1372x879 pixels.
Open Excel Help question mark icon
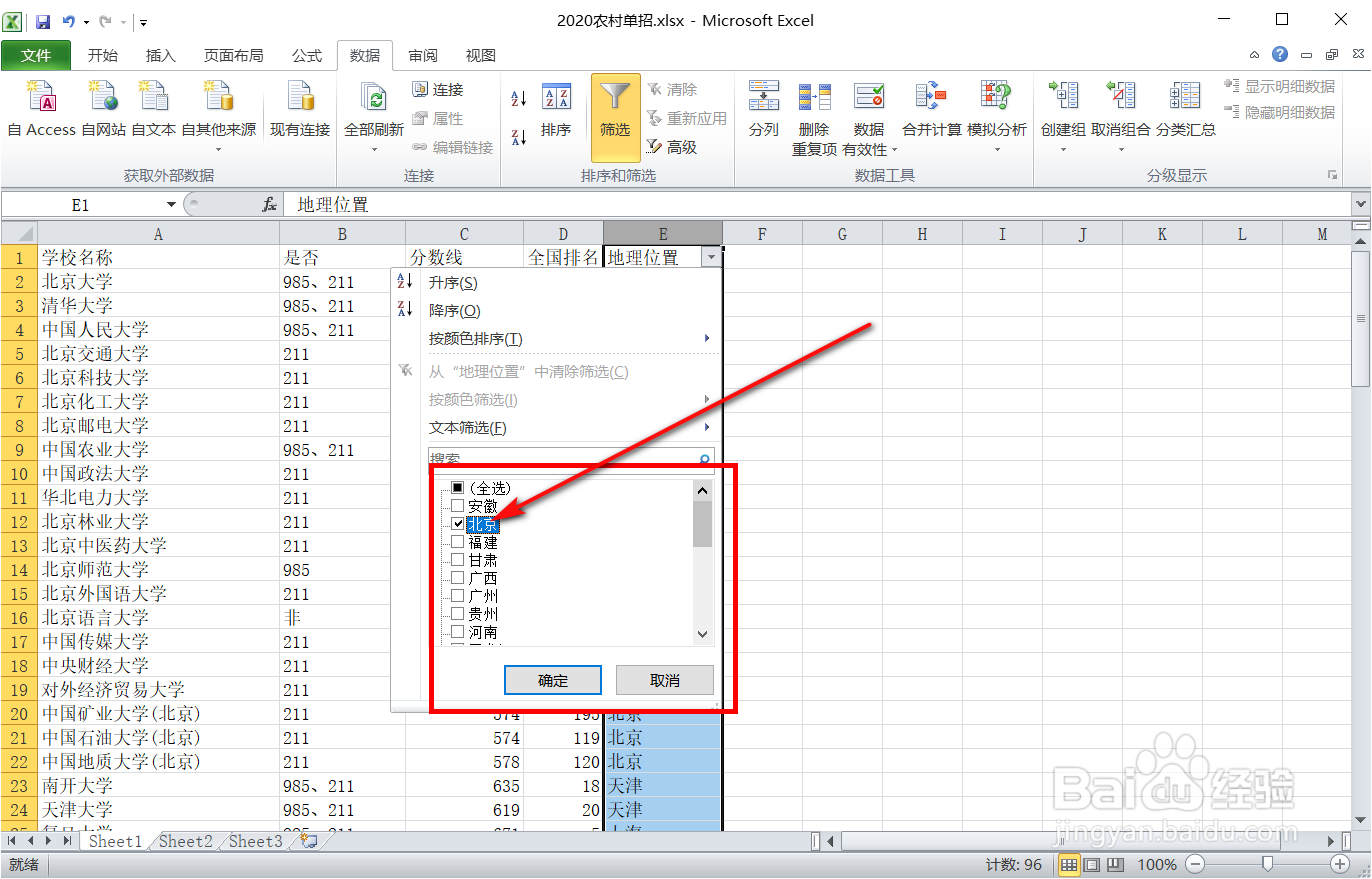(x=1280, y=55)
